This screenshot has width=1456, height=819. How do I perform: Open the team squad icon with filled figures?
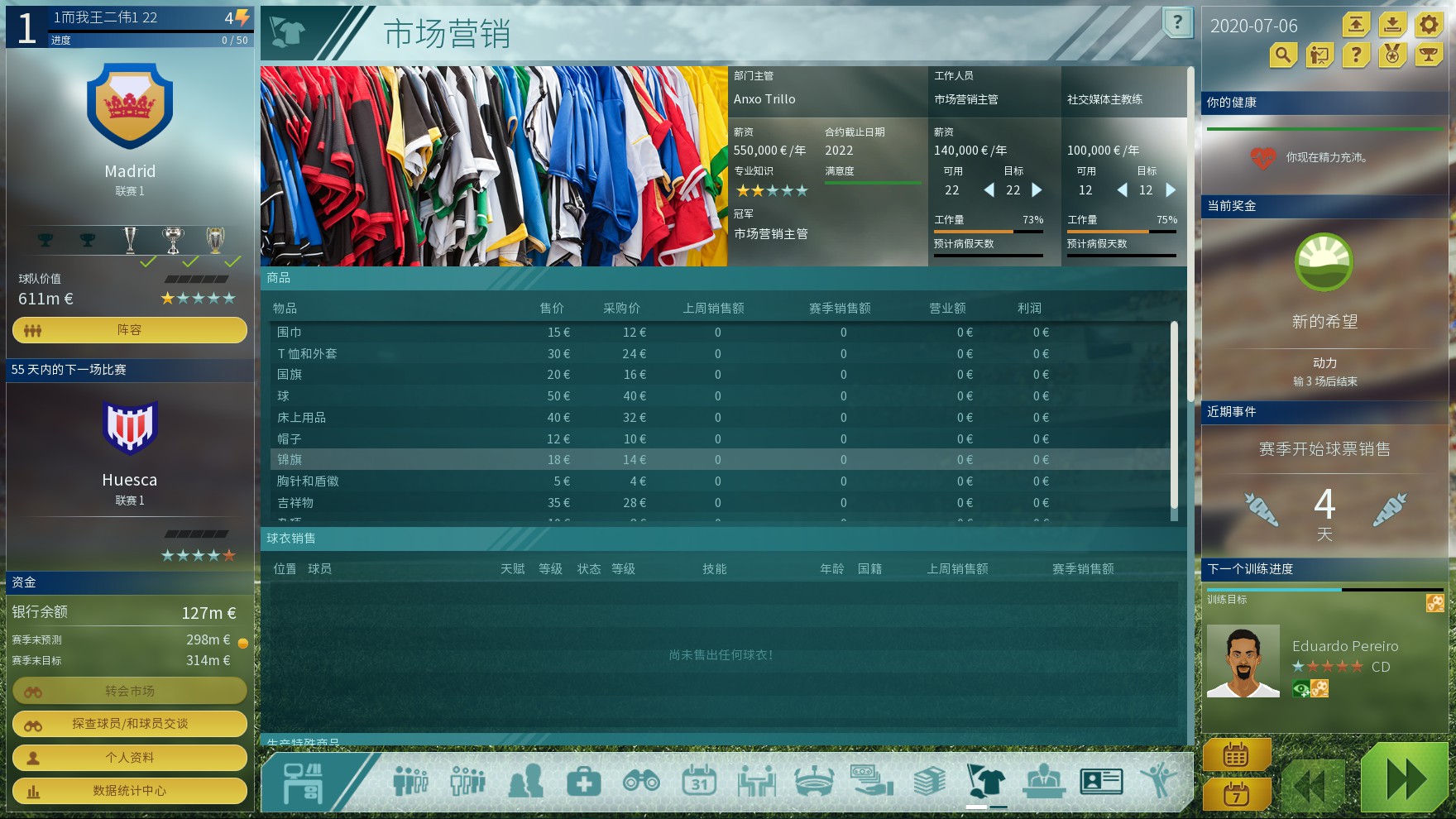(x=410, y=780)
